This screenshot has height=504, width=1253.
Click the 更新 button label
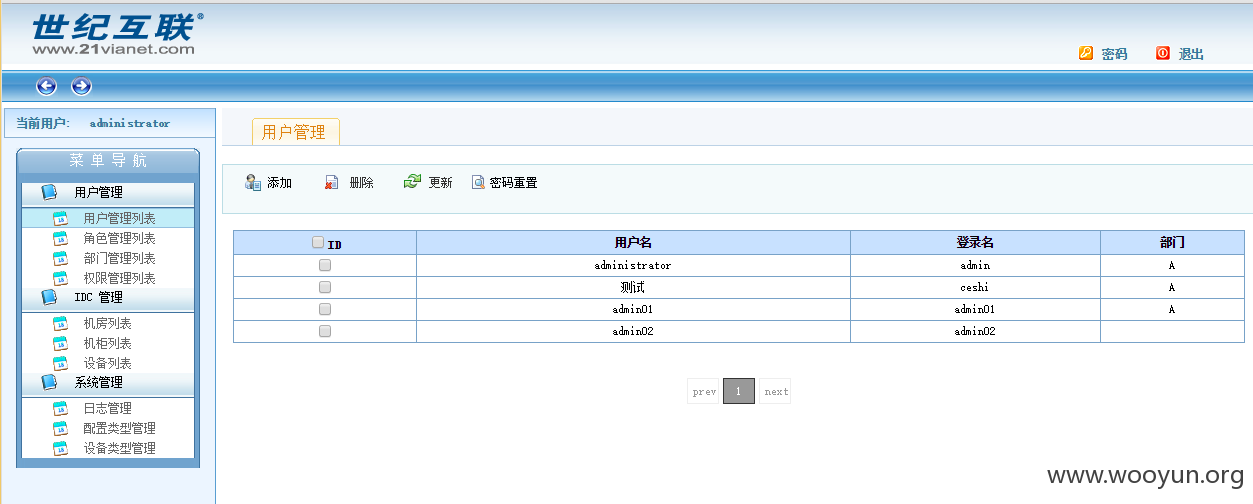click(440, 183)
